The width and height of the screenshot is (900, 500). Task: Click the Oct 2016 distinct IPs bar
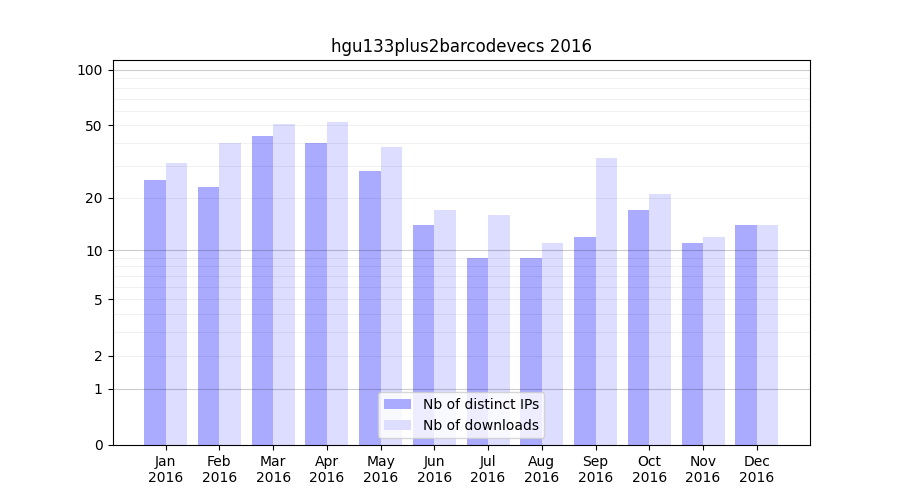point(638,327)
